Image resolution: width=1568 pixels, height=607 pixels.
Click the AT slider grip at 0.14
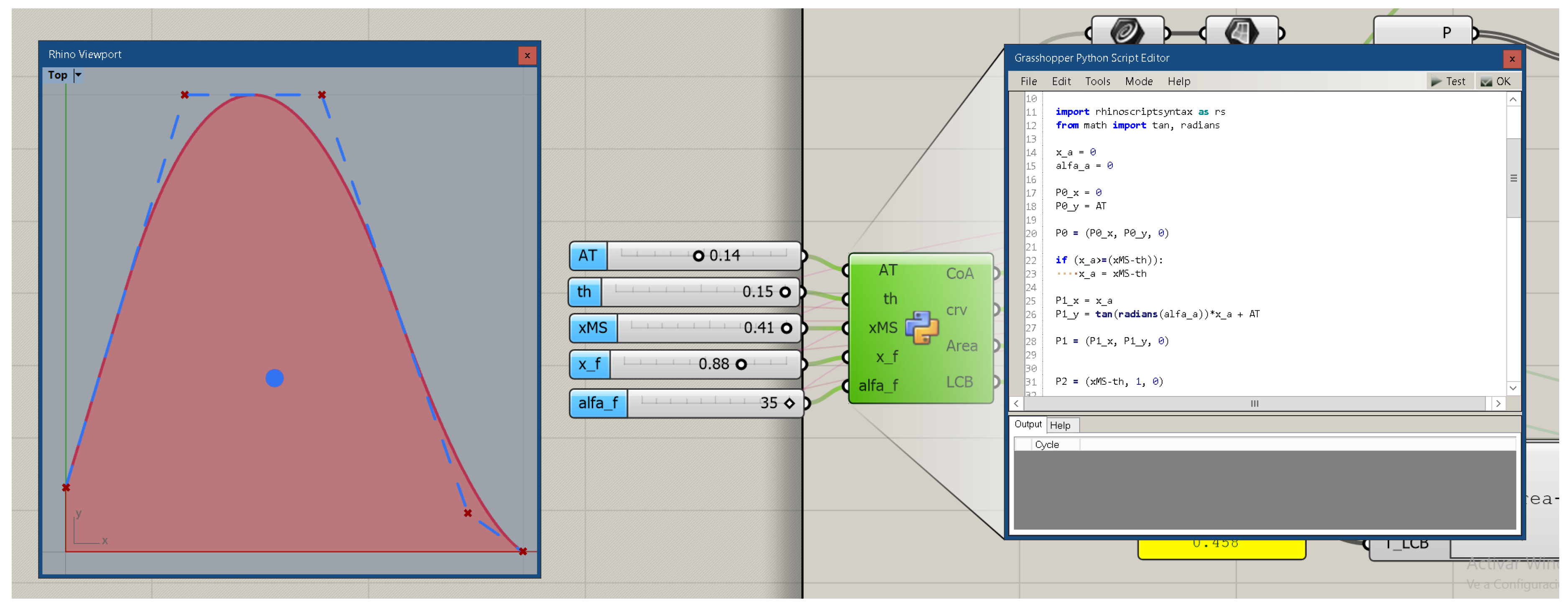[x=698, y=256]
